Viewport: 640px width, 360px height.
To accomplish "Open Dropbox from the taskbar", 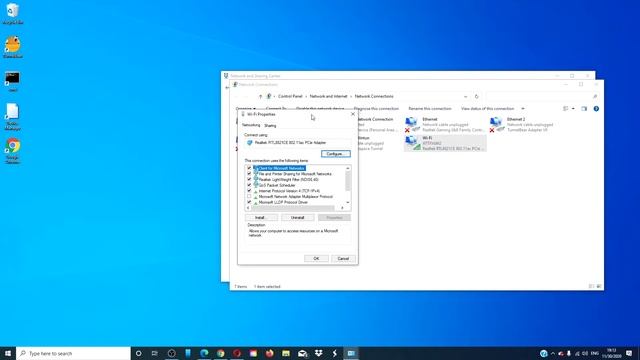I will [x=318, y=353].
